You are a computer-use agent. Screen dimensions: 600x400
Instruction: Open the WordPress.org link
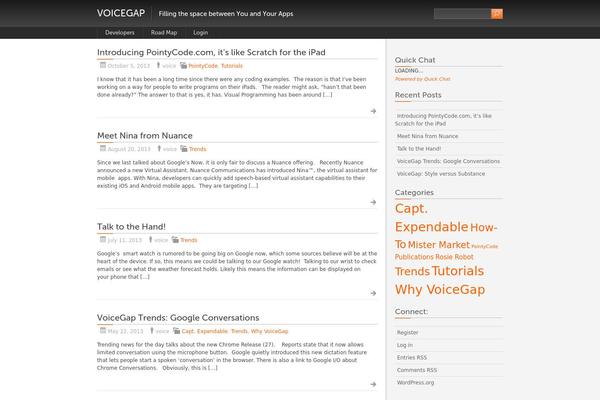(416, 383)
